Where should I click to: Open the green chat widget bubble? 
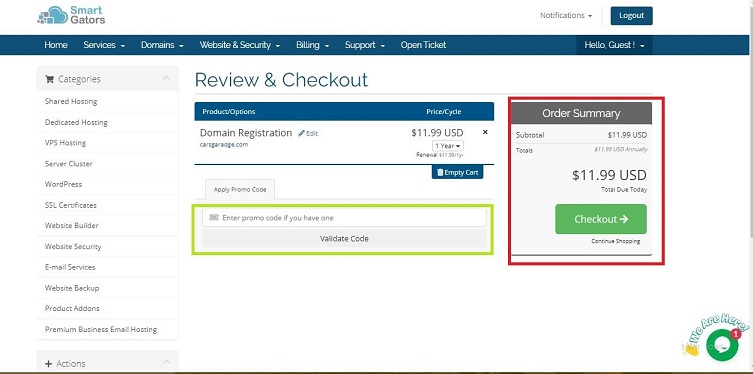point(722,344)
